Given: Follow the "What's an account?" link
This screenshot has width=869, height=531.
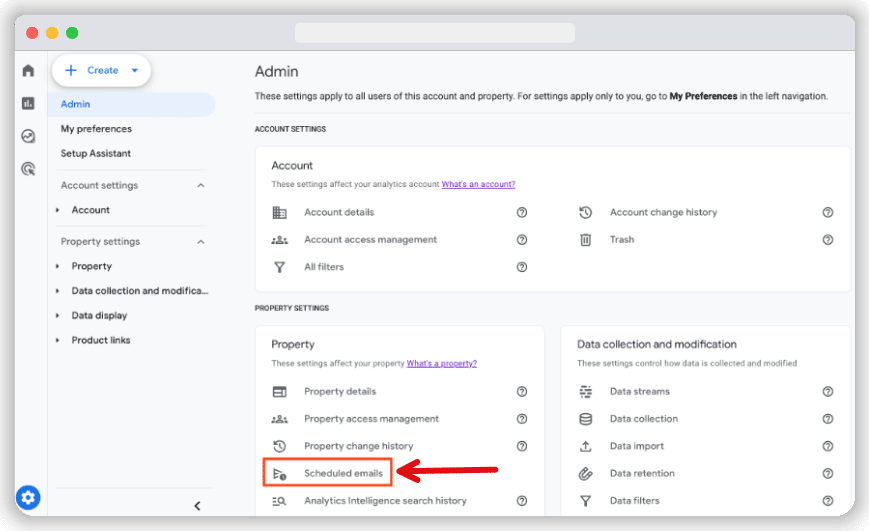Looking at the screenshot, I should coord(478,184).
